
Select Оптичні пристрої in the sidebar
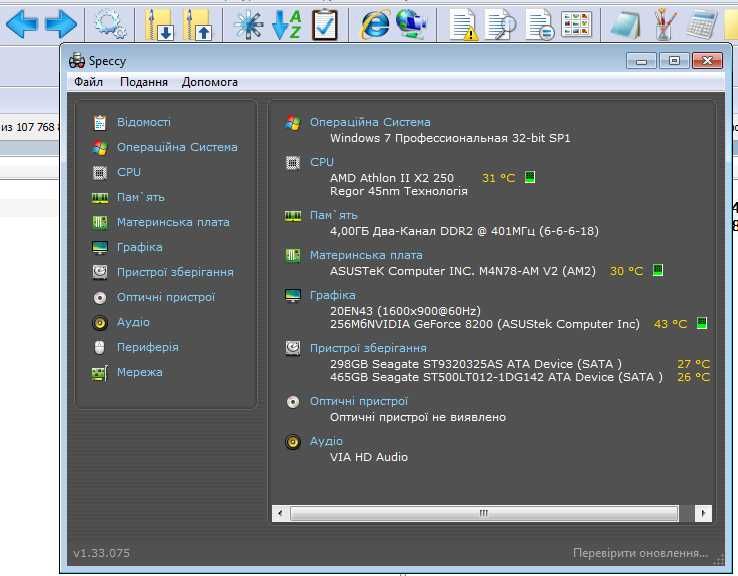[x=166, y=297]
